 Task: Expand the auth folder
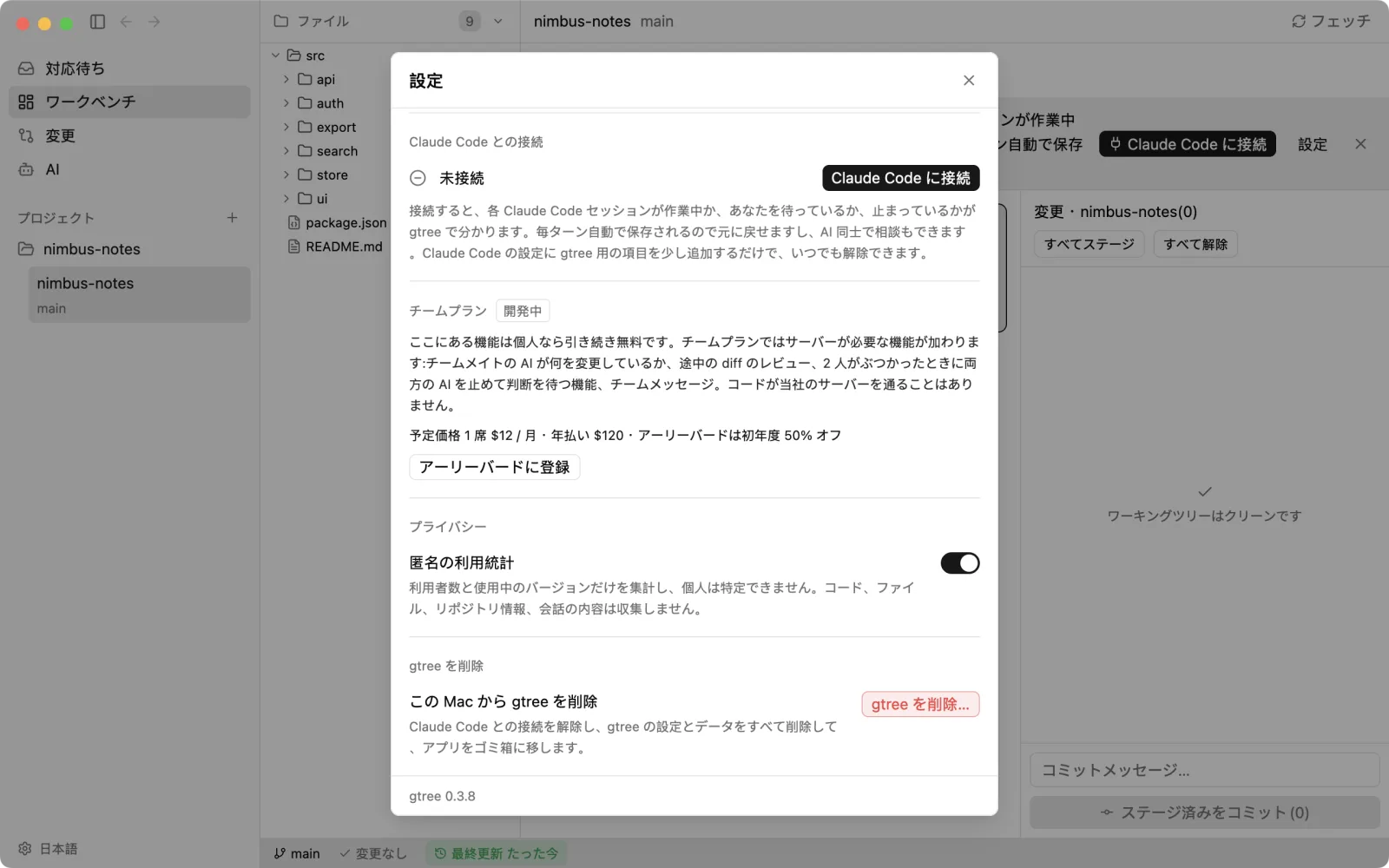tap(286, 103)
